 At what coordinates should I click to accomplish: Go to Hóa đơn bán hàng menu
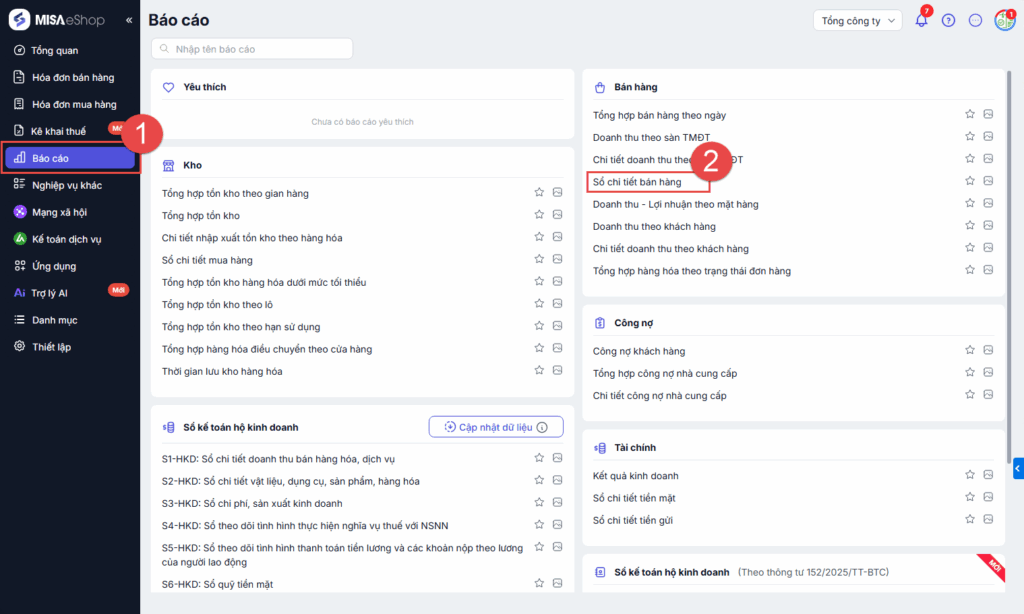pyautogui.click(x=72, y=77)
